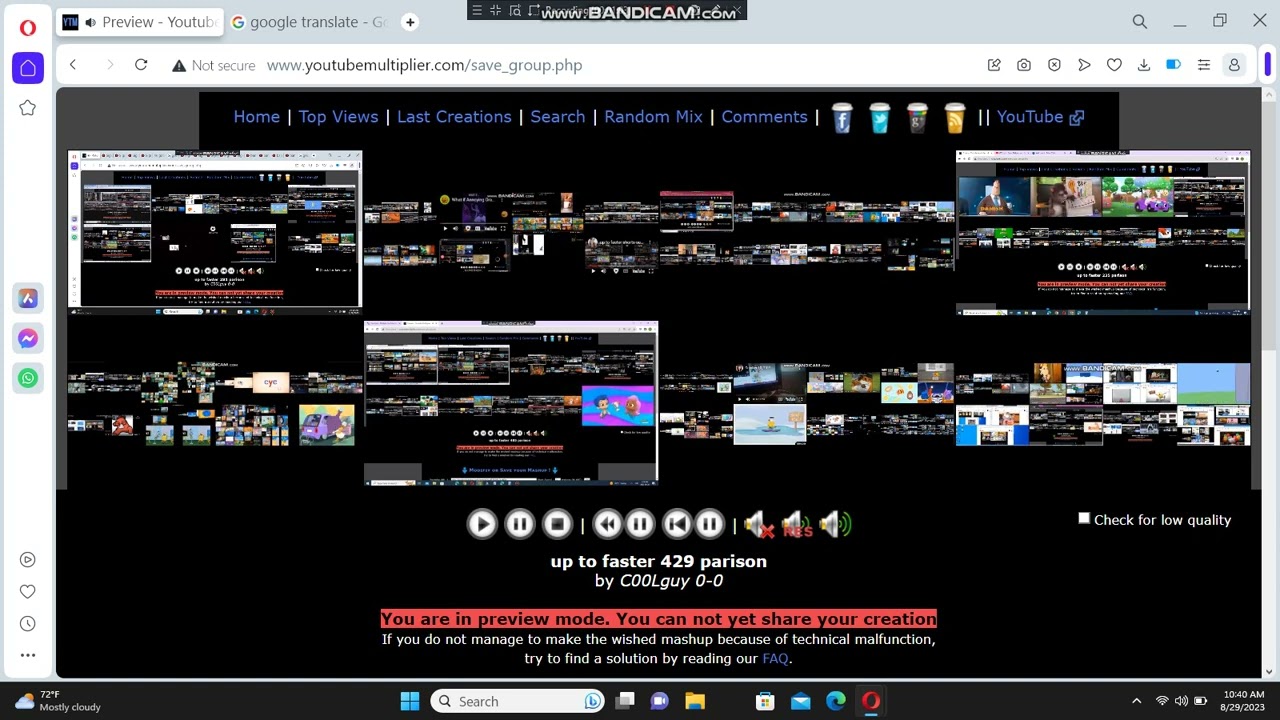1280x720 pixels.
Task: Open the sidebar three-dots more menu
Action: (28, 655)
